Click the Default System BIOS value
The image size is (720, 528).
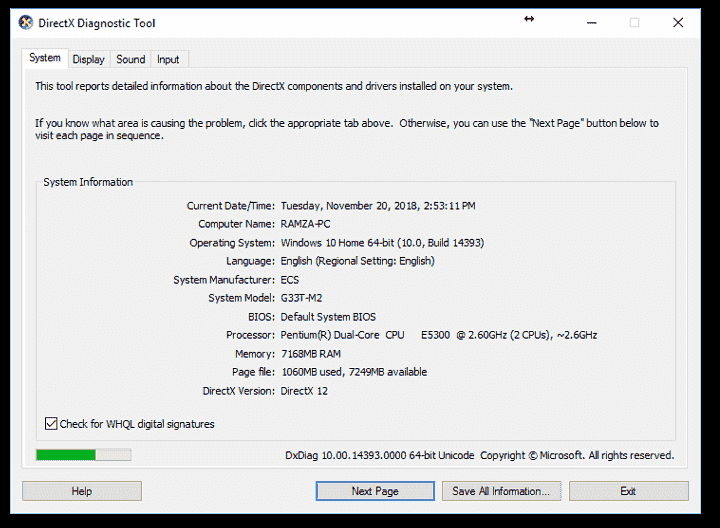[328, 317]
